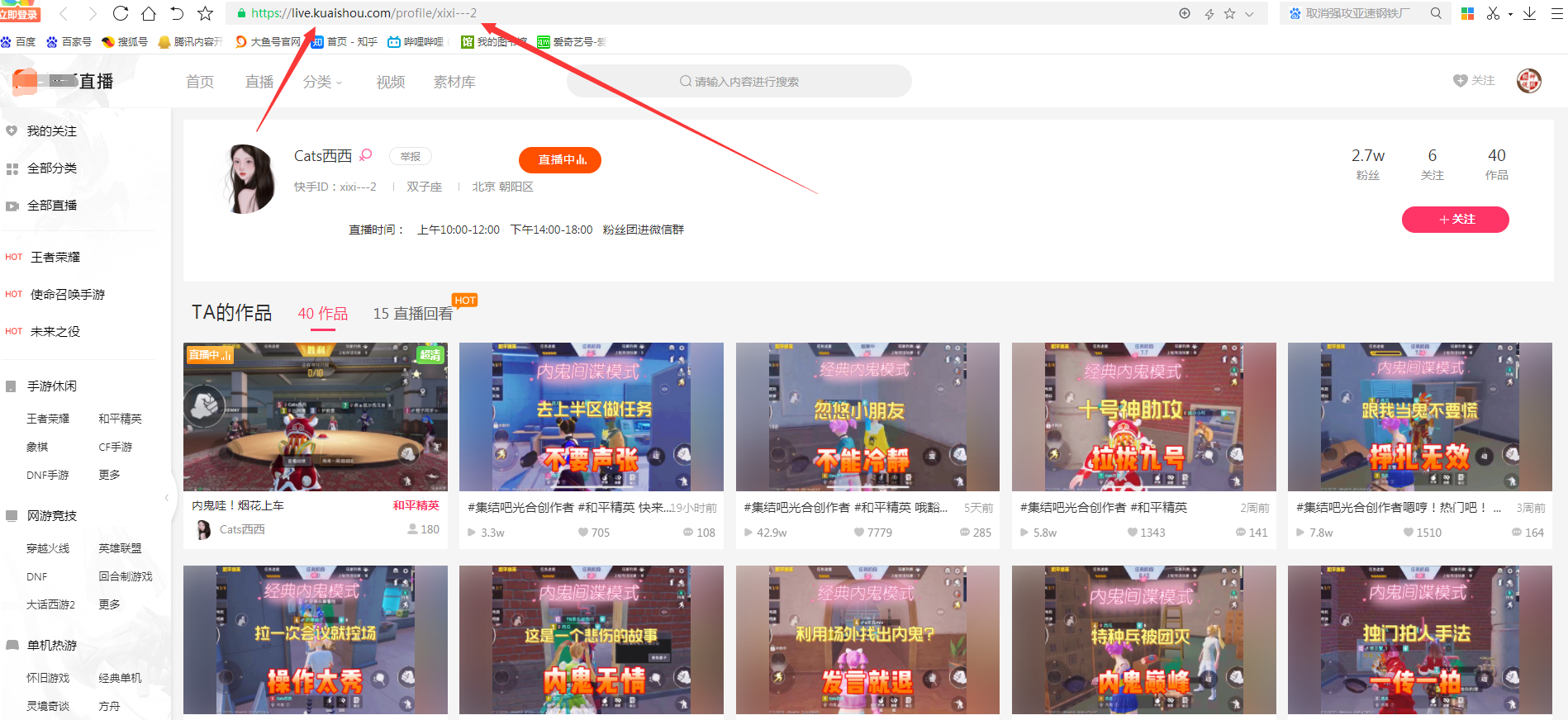Switch to the 15 直播回看 tab
The height and width of the screenshot is (720, 1568).
(x=413, y=314)
